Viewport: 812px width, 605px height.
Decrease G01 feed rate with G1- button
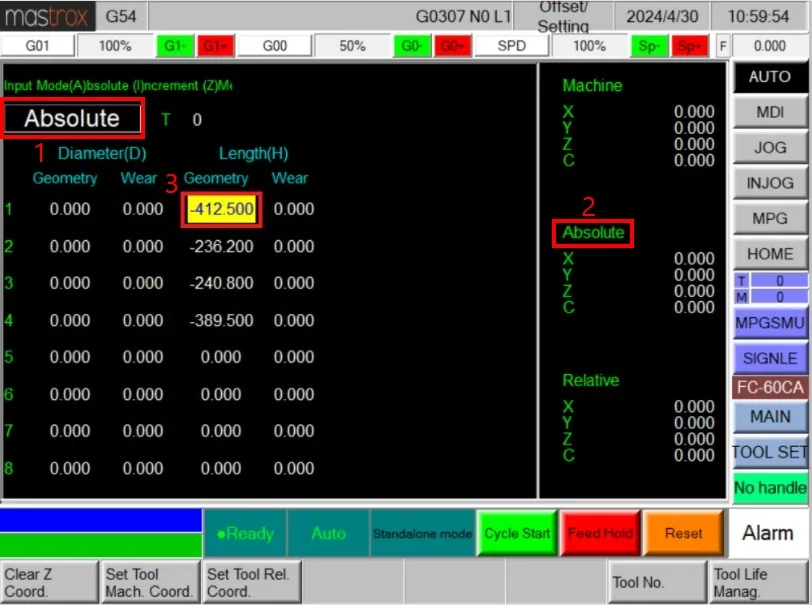[x=175, y=46]
